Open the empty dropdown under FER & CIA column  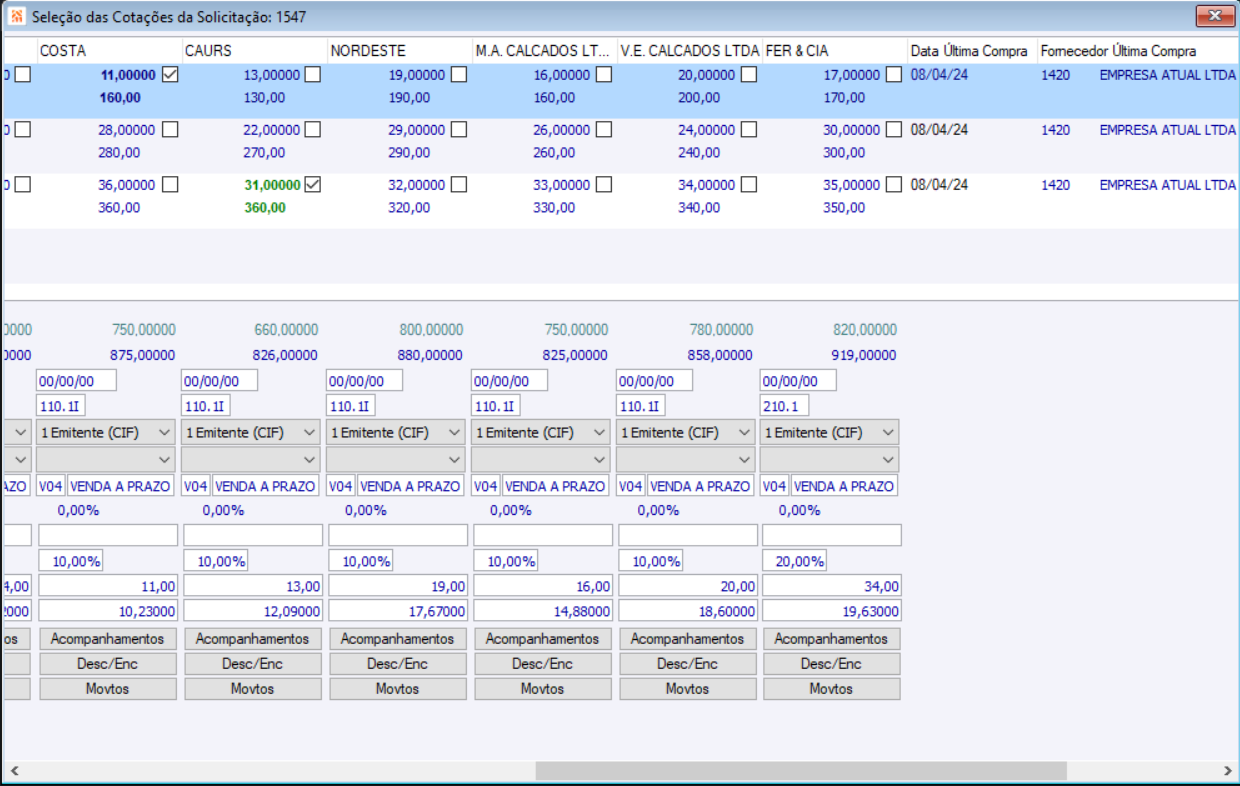click(x=829, y=459)
